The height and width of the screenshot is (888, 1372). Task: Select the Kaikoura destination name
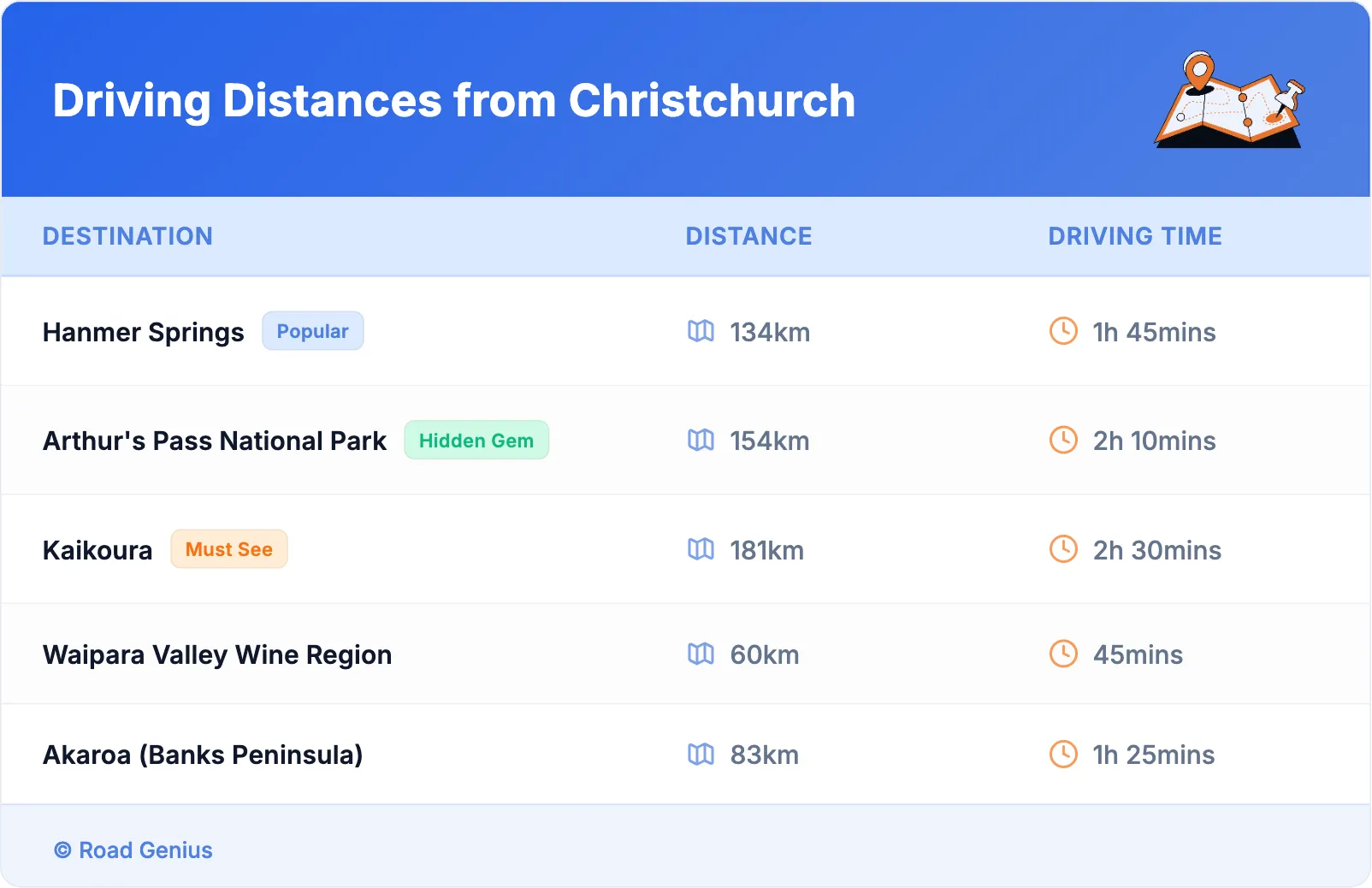coord(98,550)
